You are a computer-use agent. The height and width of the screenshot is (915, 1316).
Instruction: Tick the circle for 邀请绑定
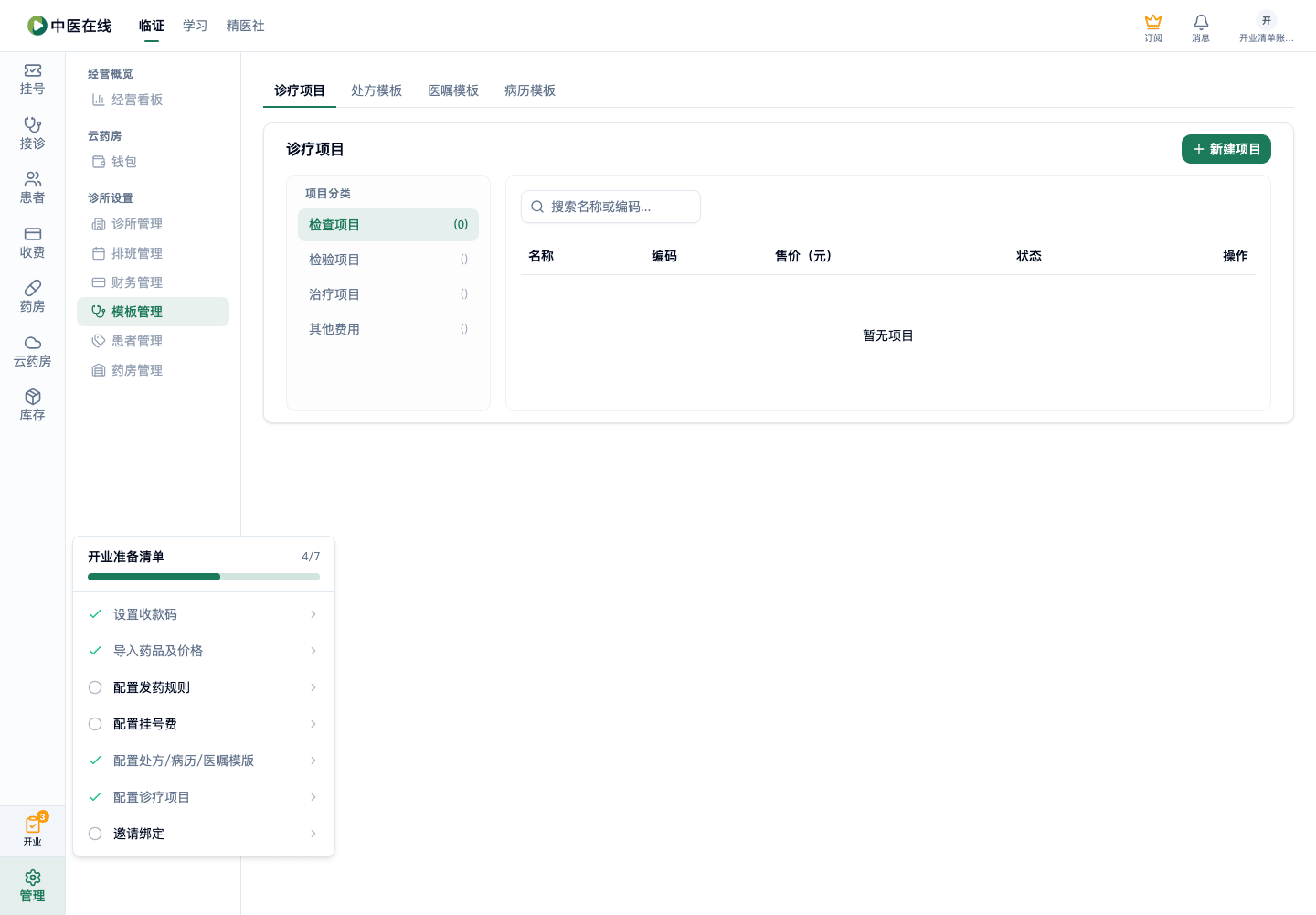(x=95, y=834)
